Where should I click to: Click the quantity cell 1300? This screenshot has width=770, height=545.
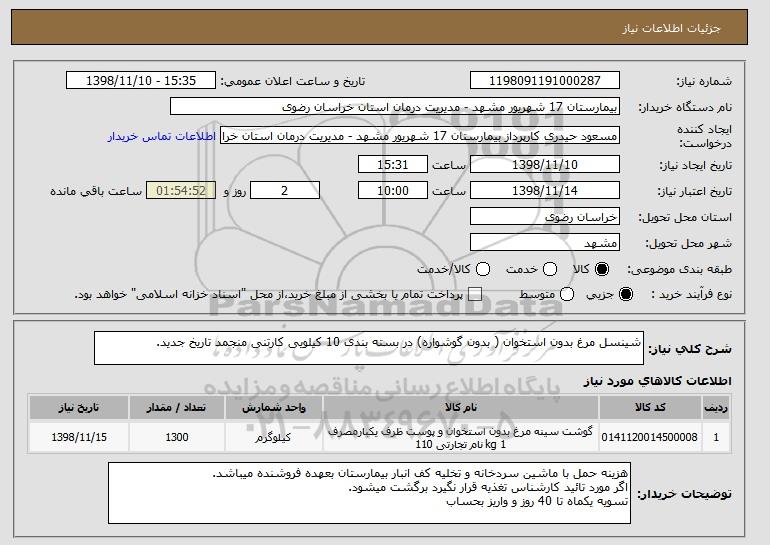(x=177, y=437)
